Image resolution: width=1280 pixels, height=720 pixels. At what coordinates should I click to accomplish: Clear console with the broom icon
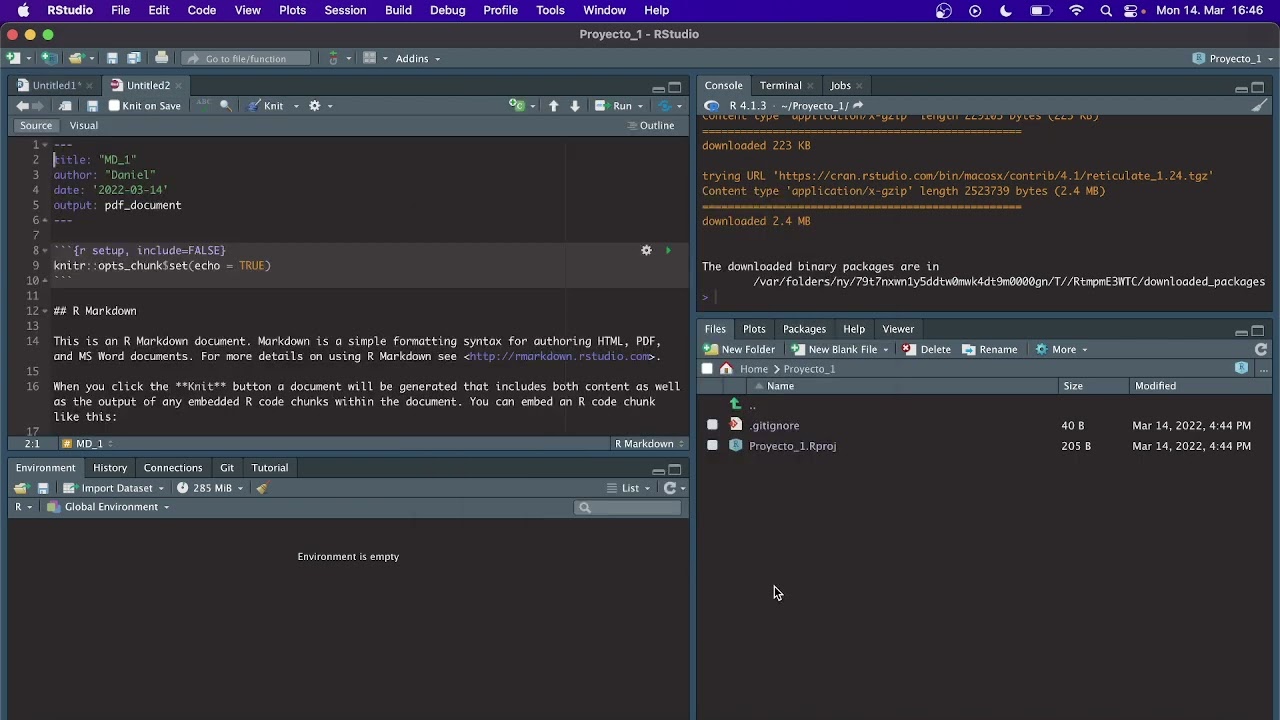tap(1260, 106)
